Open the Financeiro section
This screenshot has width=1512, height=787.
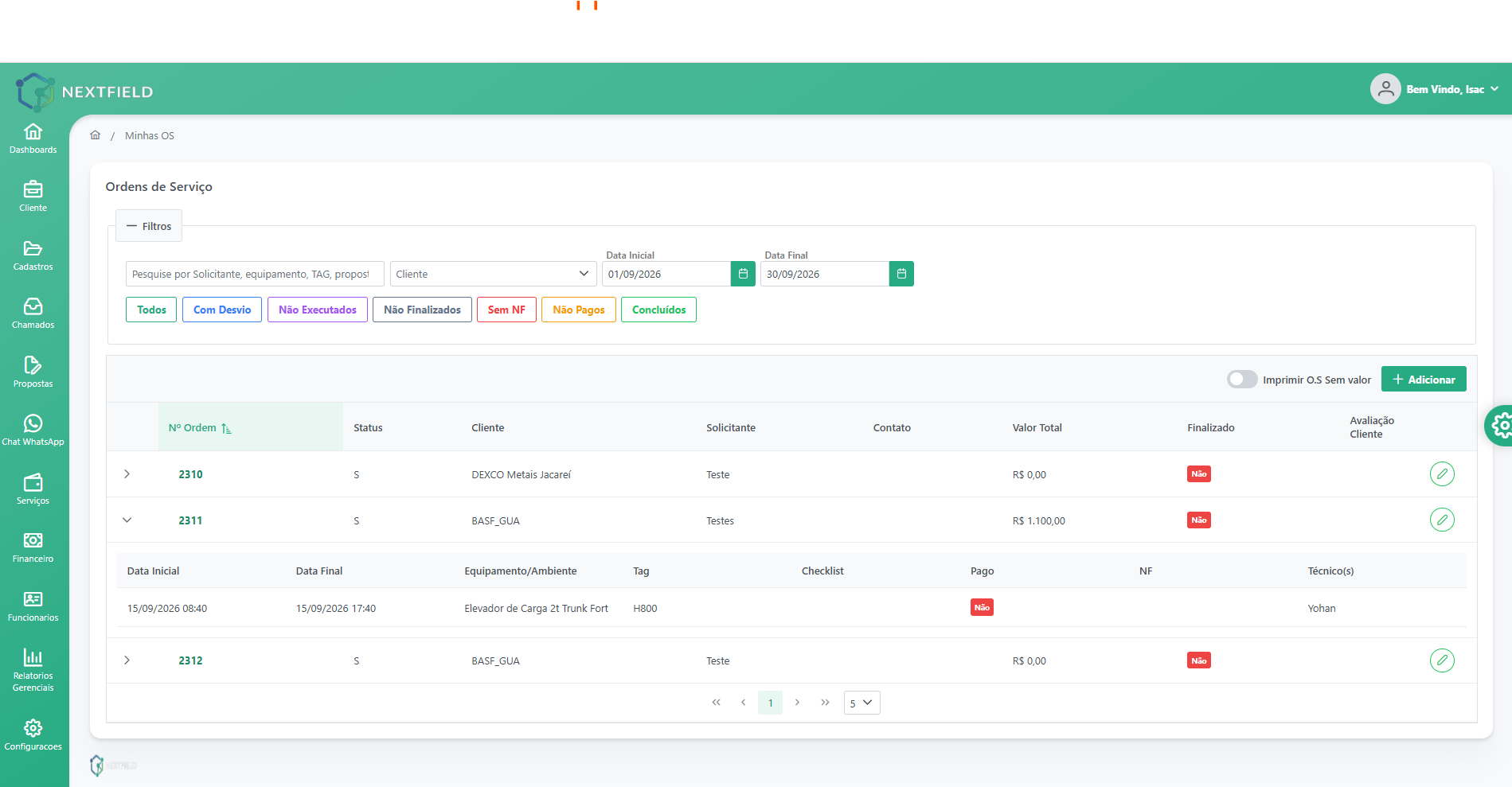click(x=33, y=547)
